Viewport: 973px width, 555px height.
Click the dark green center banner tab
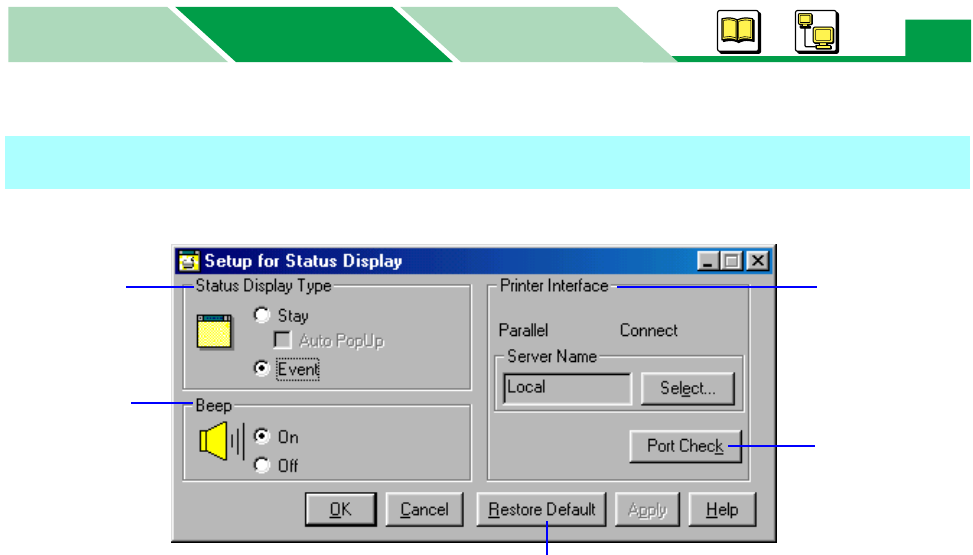(314, 34)
